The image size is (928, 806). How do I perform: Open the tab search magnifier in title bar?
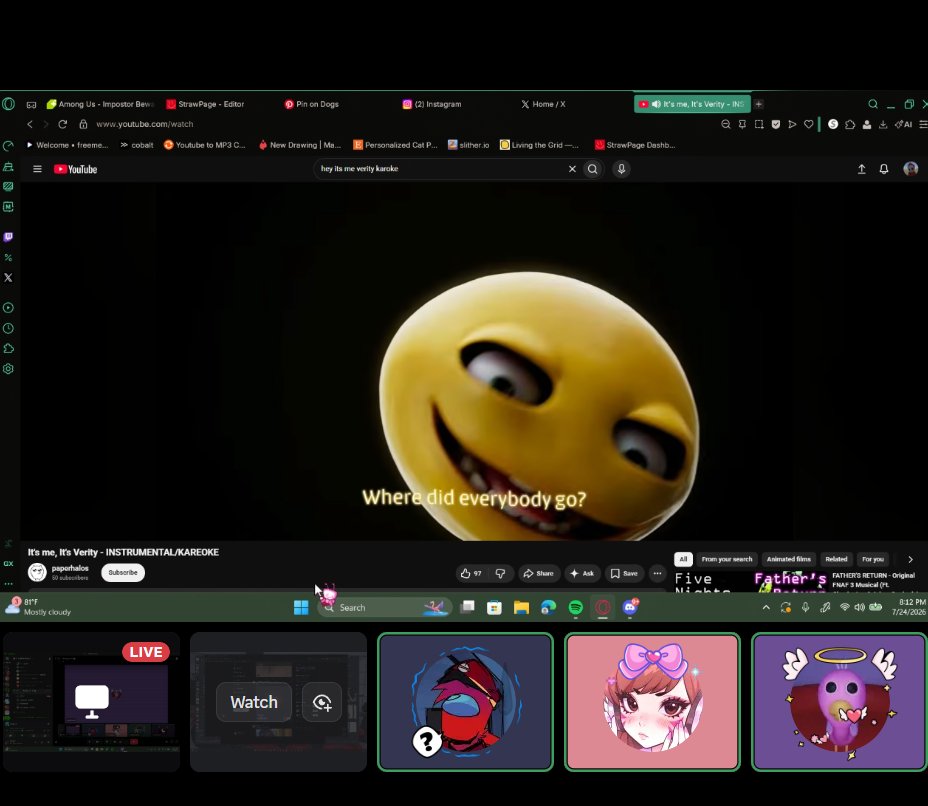pos(873,104)
